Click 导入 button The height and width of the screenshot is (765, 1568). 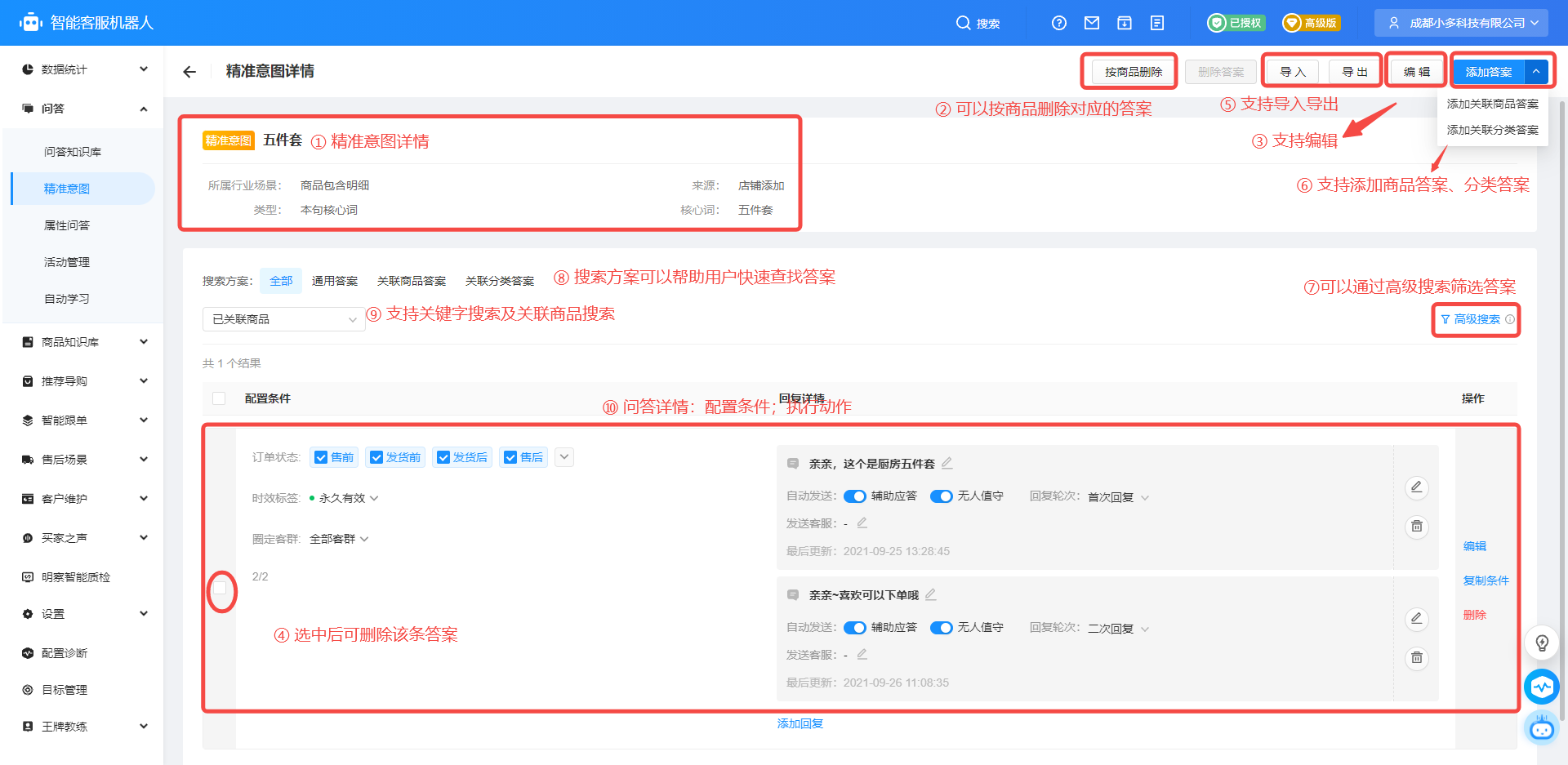click(x=1293, y=72)
